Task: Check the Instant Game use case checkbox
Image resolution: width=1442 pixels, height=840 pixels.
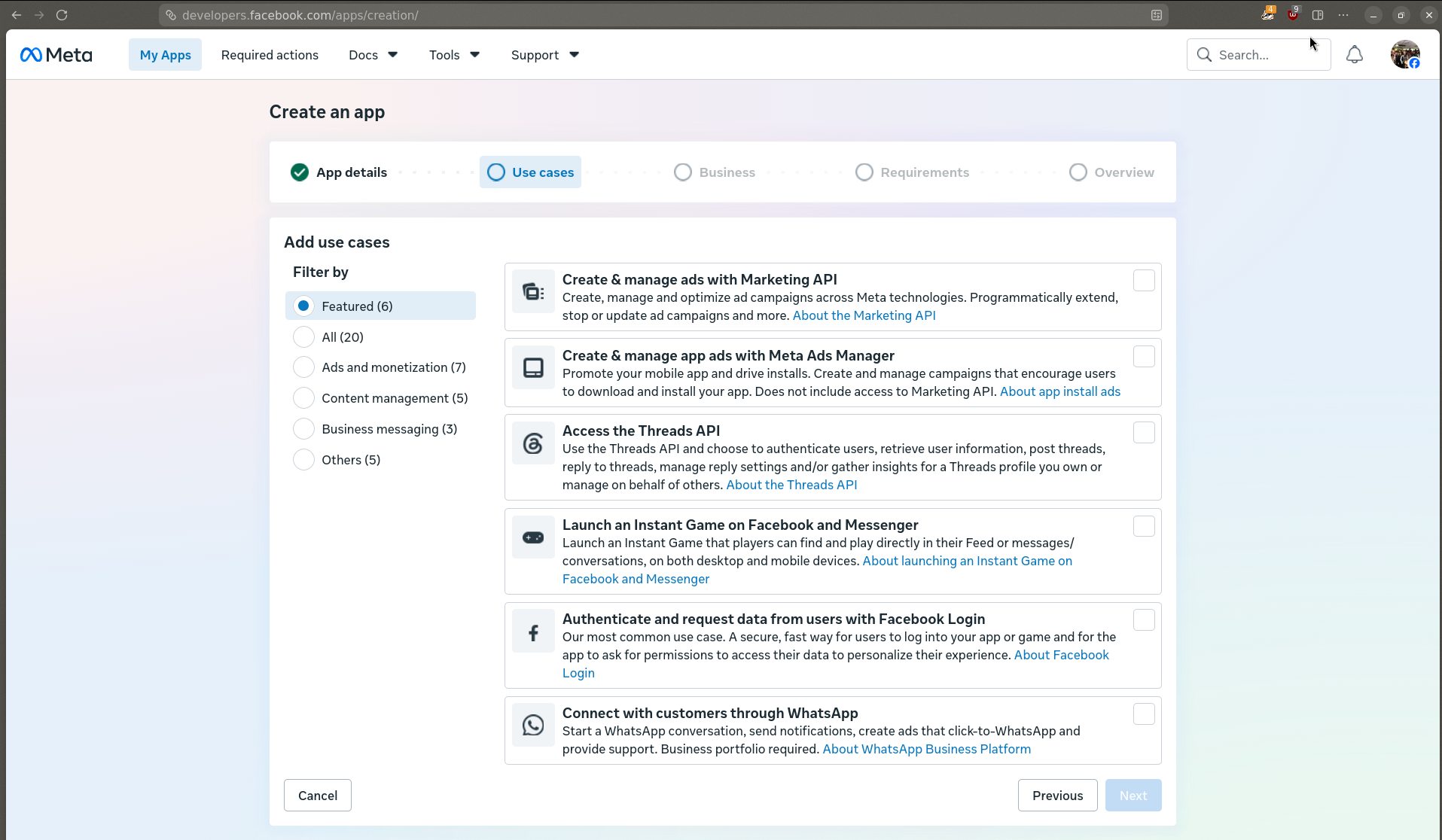Action: point(1144,526)
